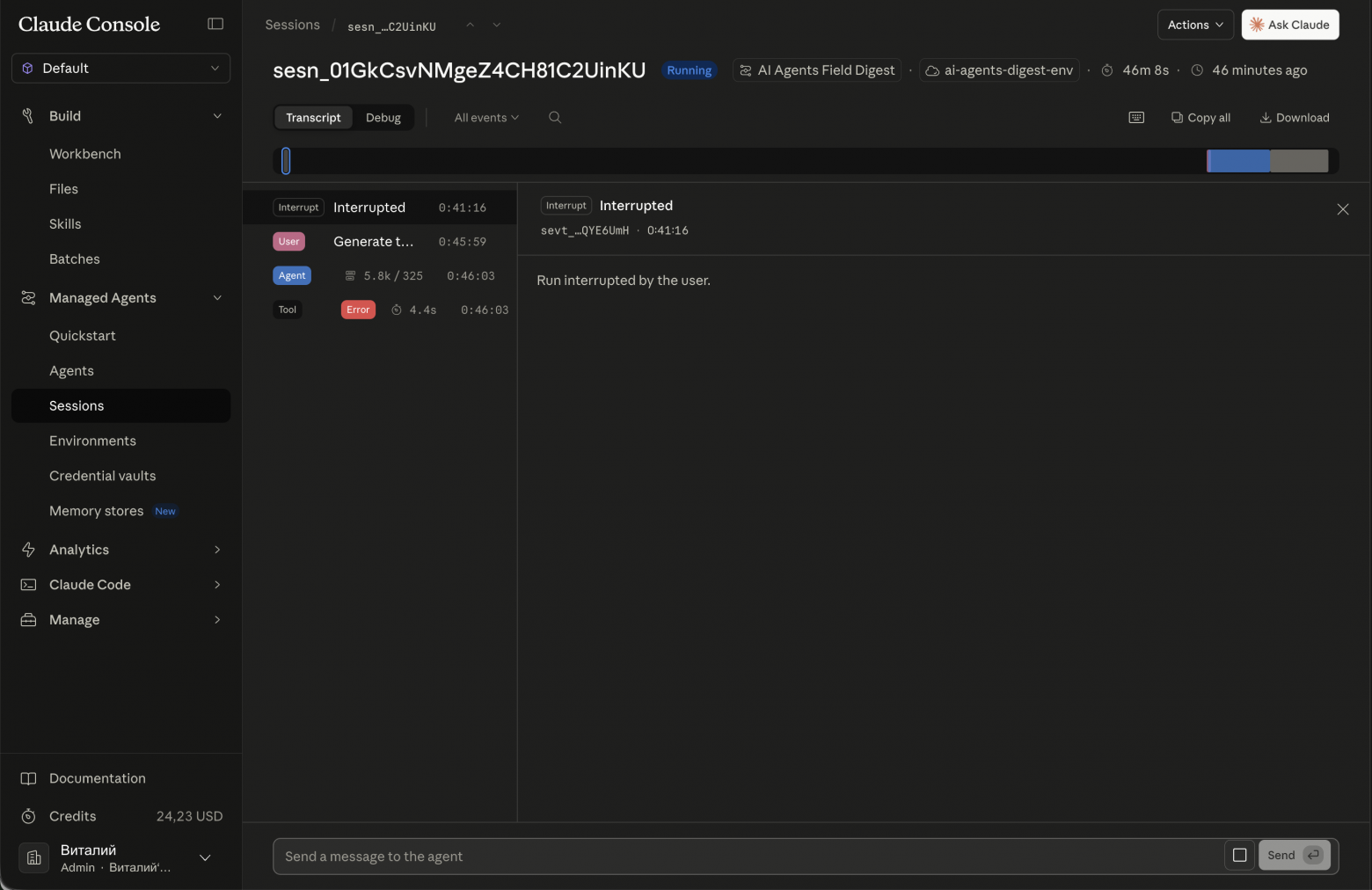Open Memory stores page
This screenshot has width=1372, height=890.
point(96,511)
